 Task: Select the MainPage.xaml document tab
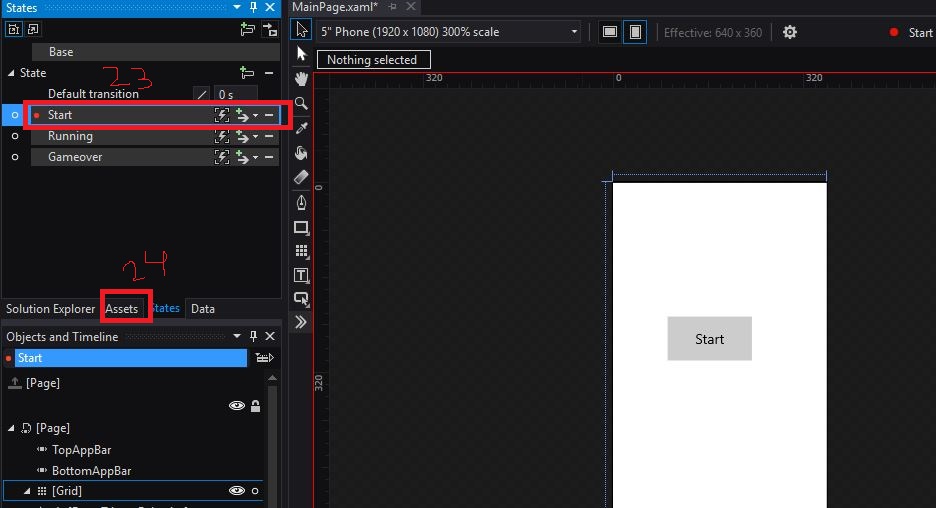click(x=335, y=7)
